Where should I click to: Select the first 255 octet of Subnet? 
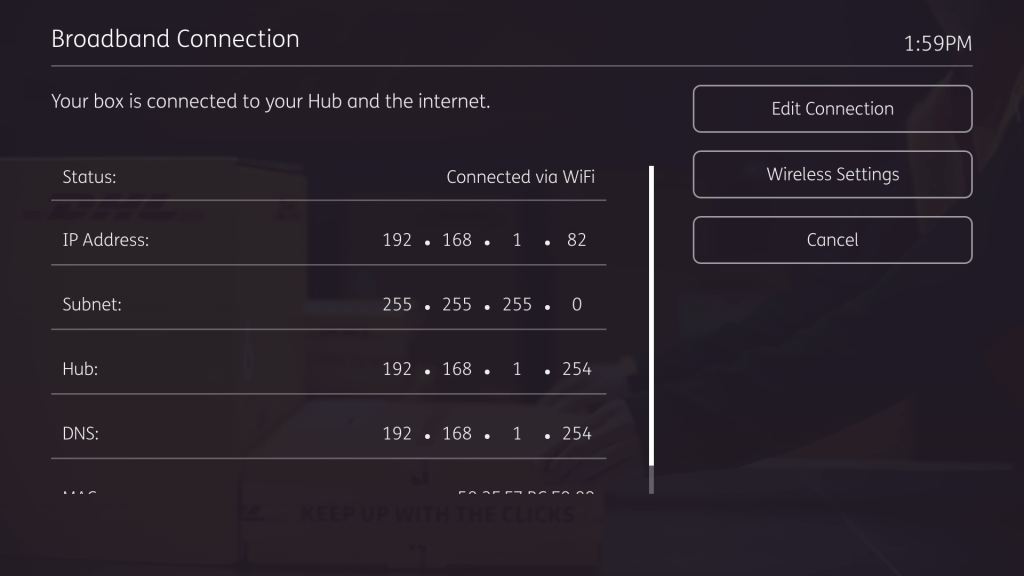click(x=397, y=305)
